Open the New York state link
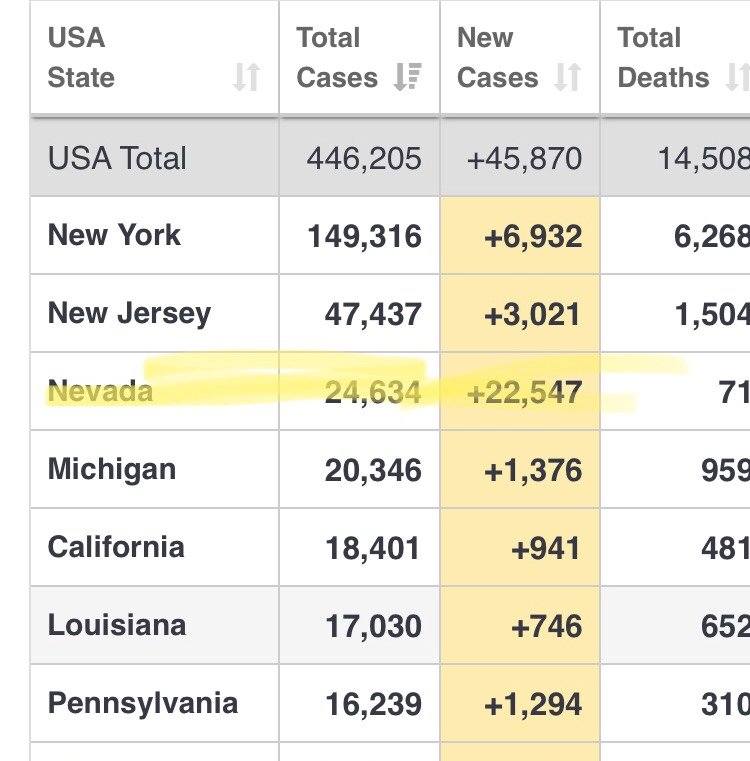The height and width of the screenshot is (761, 750). point(114,235)
